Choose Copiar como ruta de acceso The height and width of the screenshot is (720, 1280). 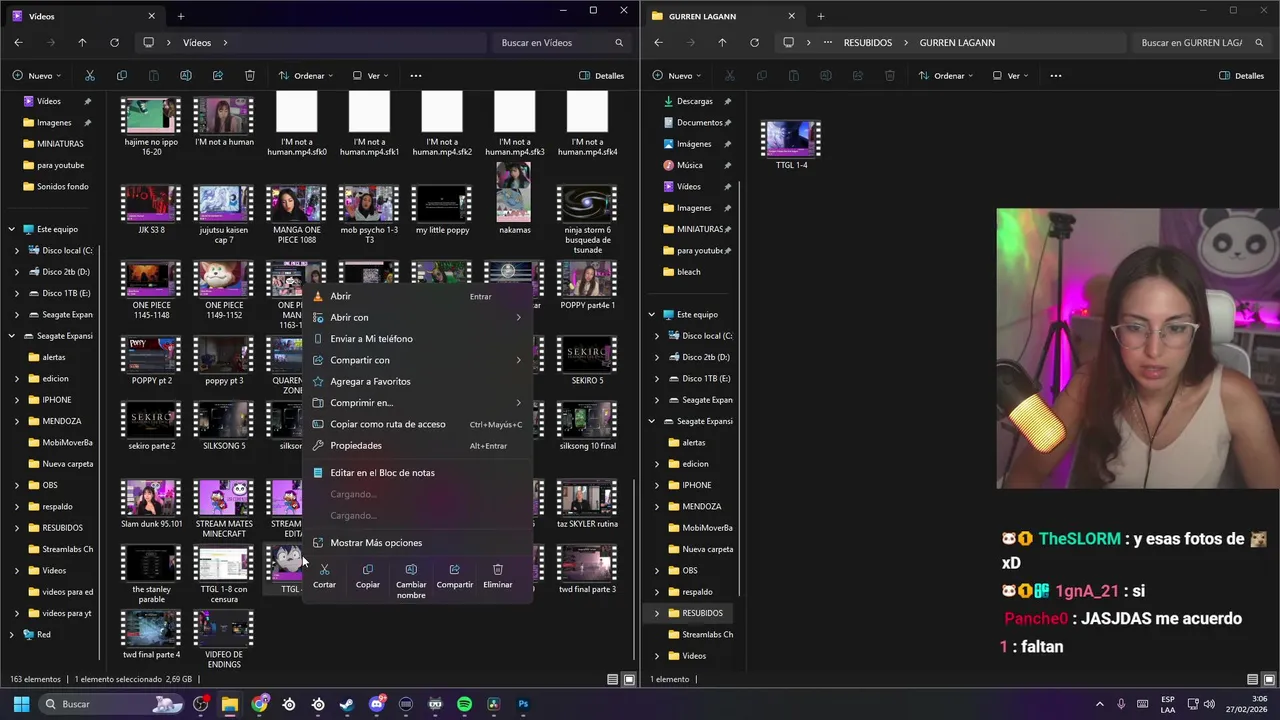coord(417,424)
